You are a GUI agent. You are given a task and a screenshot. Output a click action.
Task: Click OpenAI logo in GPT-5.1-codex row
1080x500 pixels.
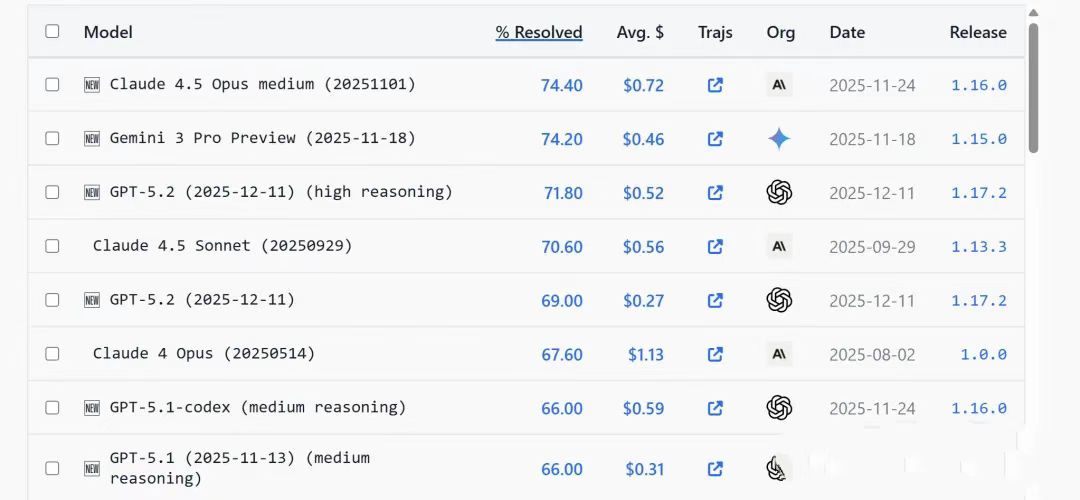point(779,408)
